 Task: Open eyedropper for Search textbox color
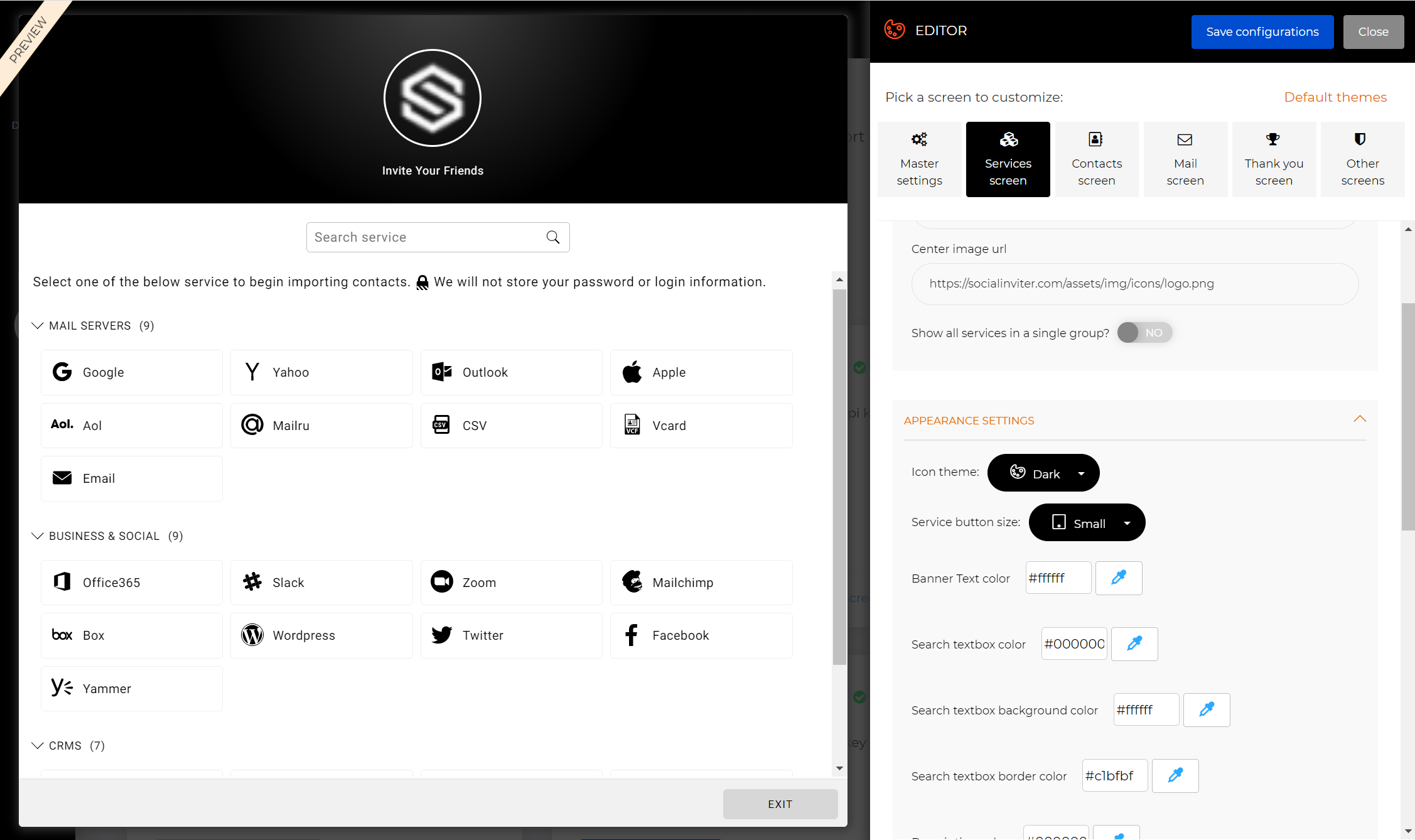coord(1134,643)
